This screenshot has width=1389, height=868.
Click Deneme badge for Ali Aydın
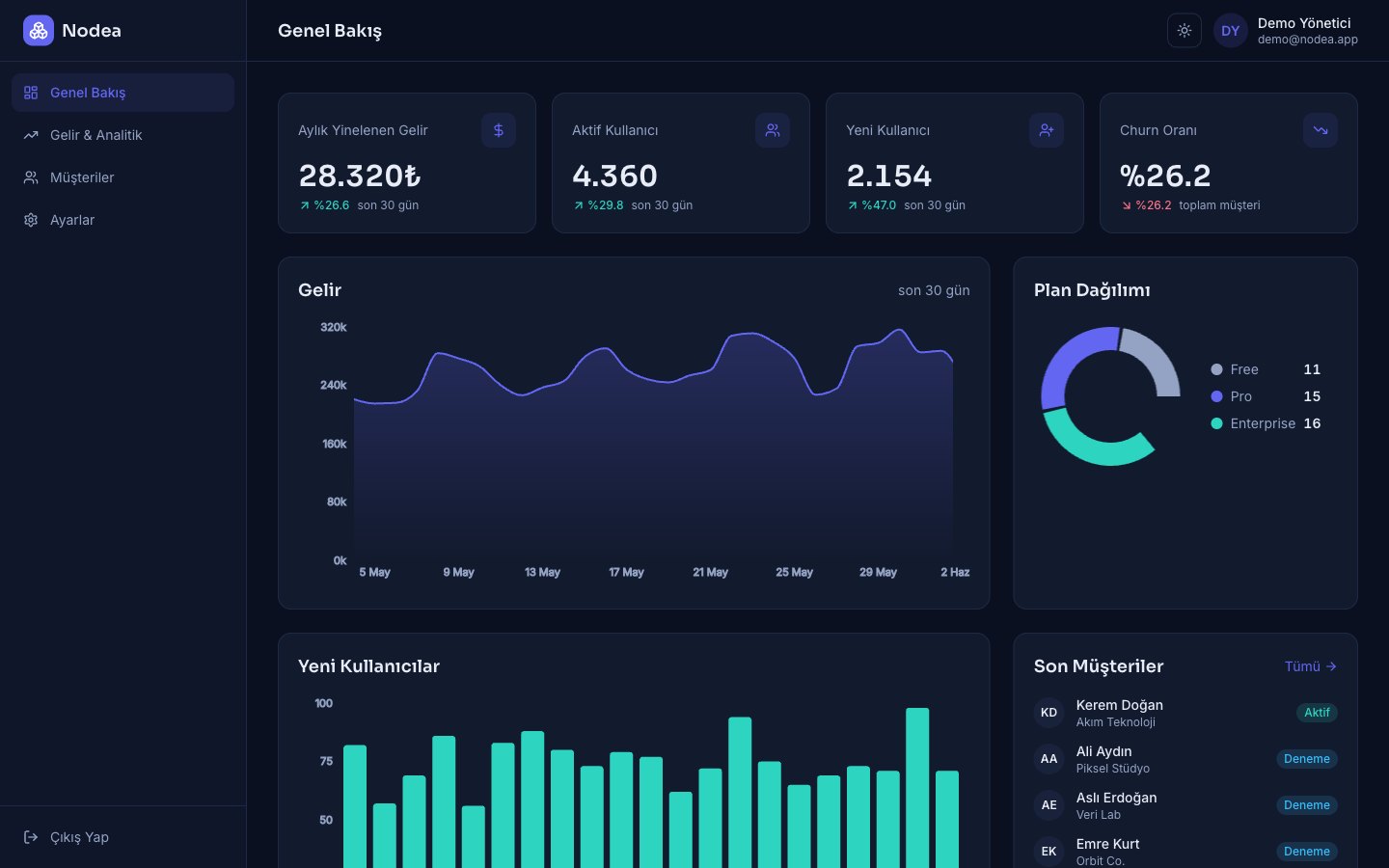1307,759
